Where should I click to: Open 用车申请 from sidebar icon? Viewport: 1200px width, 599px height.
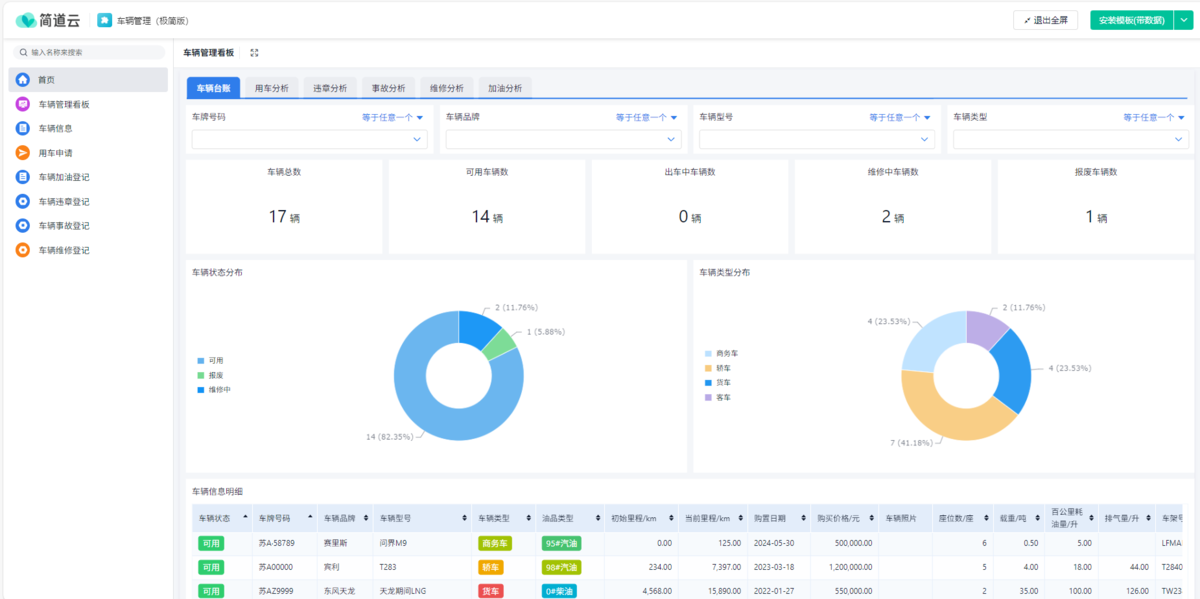22,153
